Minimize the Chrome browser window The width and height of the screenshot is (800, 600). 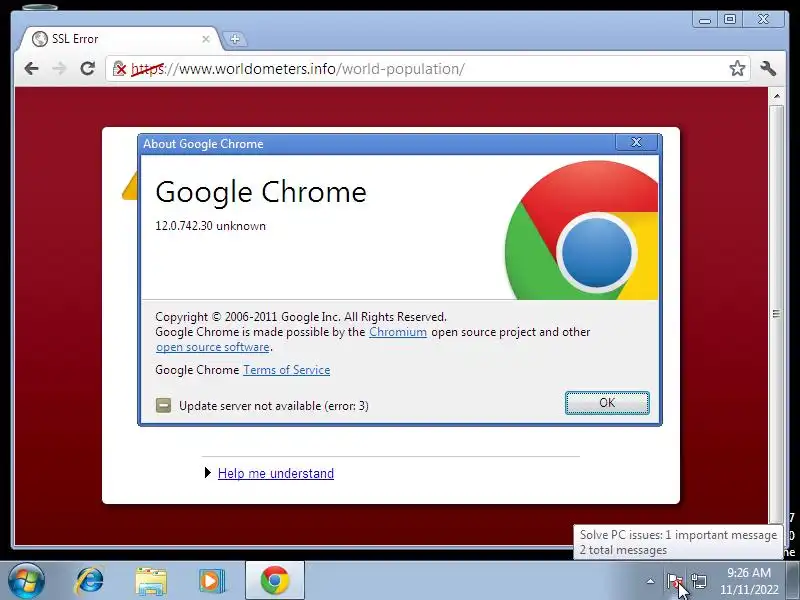point(705,20)
